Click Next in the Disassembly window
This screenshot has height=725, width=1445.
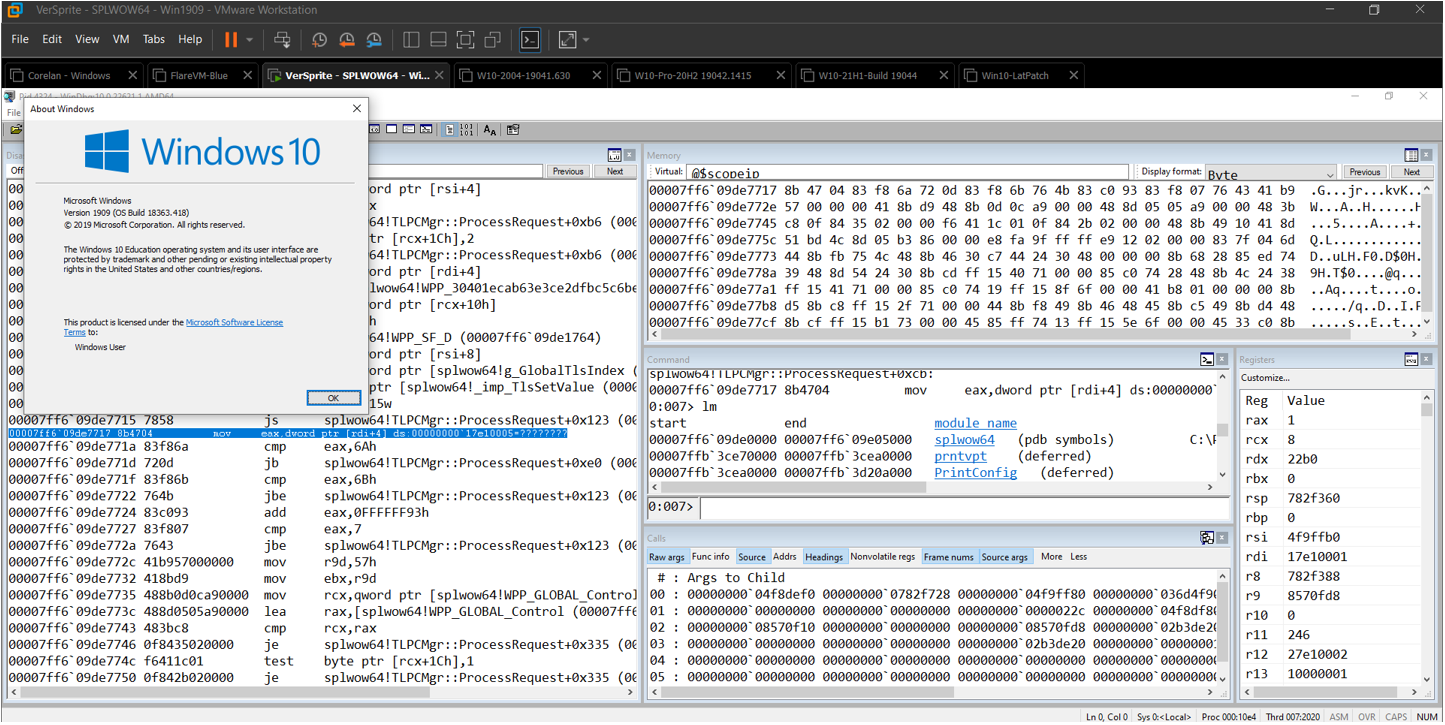click(x=615, y=171)
